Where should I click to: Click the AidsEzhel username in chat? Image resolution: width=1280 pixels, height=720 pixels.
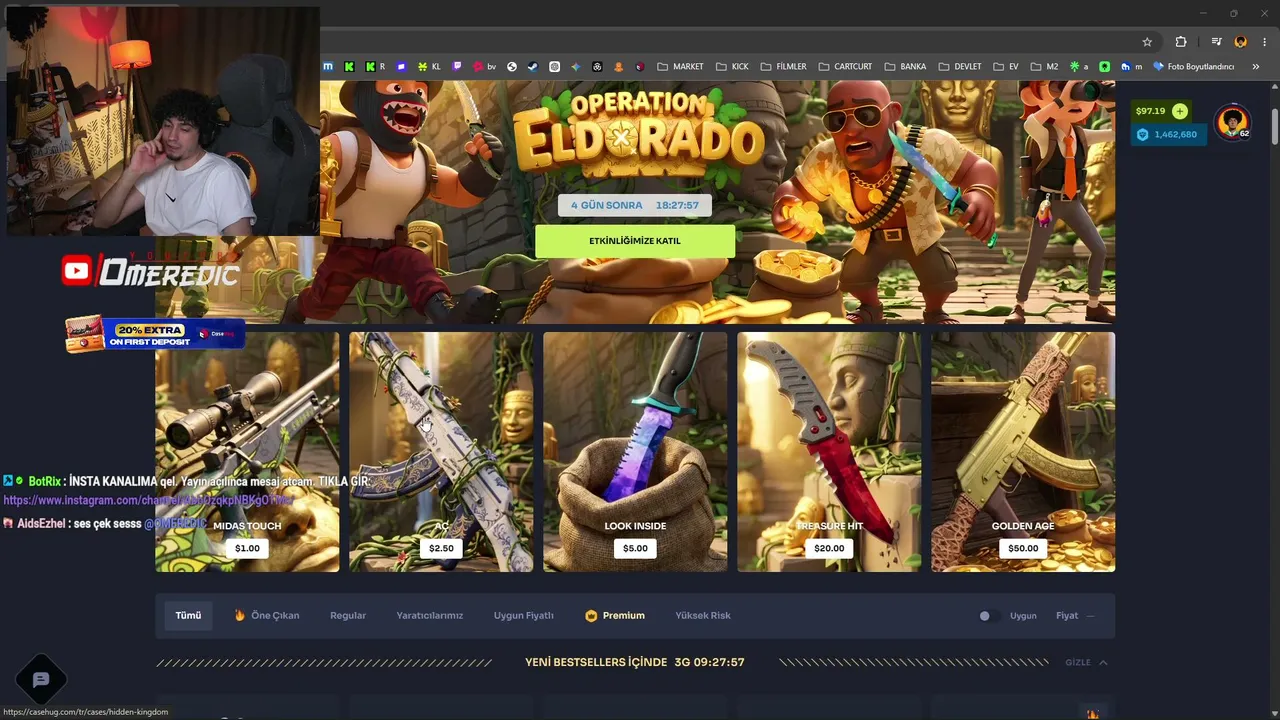point(42,523)
